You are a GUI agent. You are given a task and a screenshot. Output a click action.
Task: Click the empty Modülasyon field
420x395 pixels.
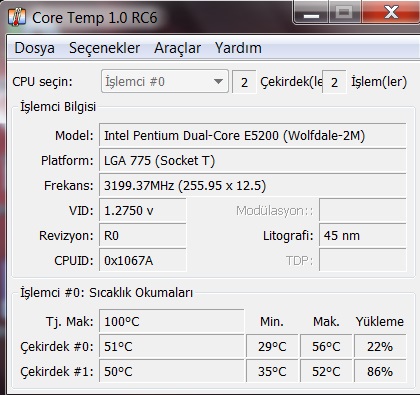click(x=363, y=211)
